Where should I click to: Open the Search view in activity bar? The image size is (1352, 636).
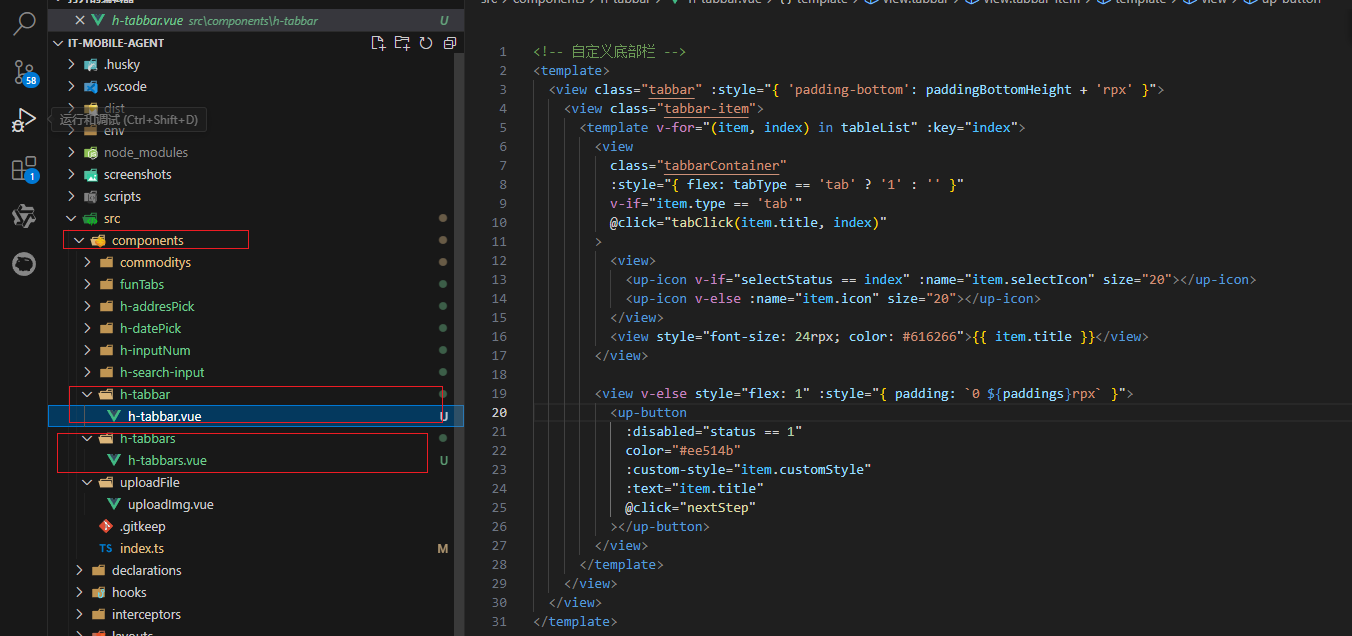point(24,24)
